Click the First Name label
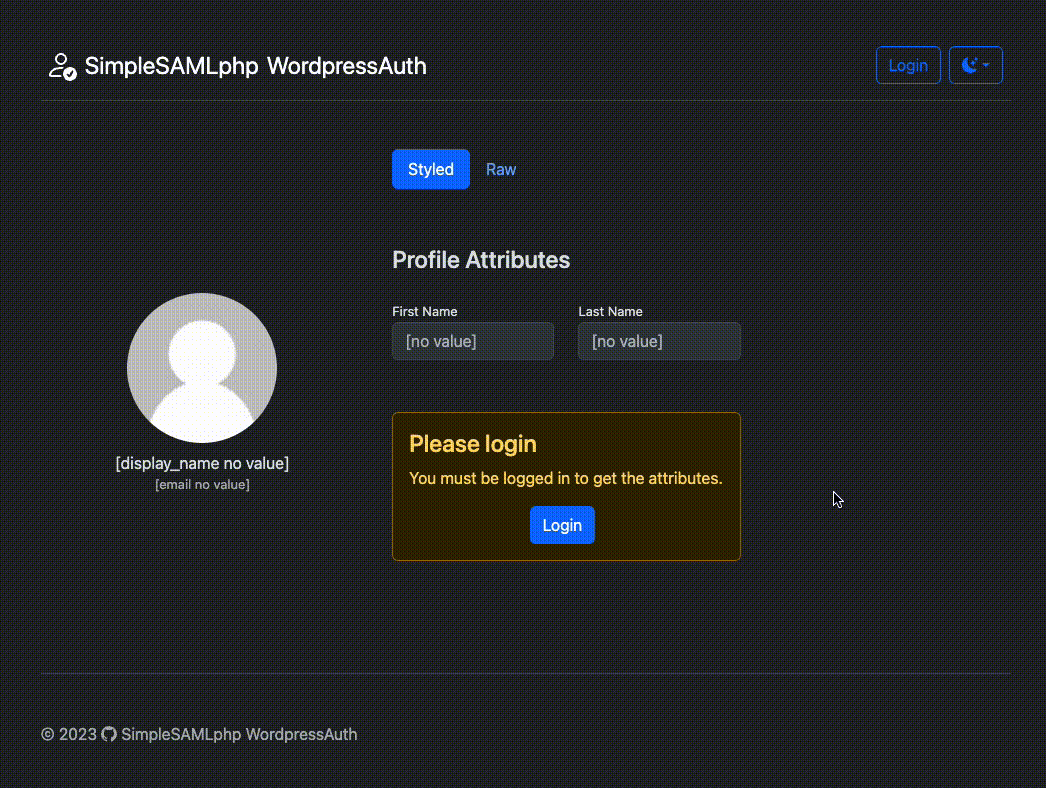The height and width of the screenshot is (788, 1046). 425,312
